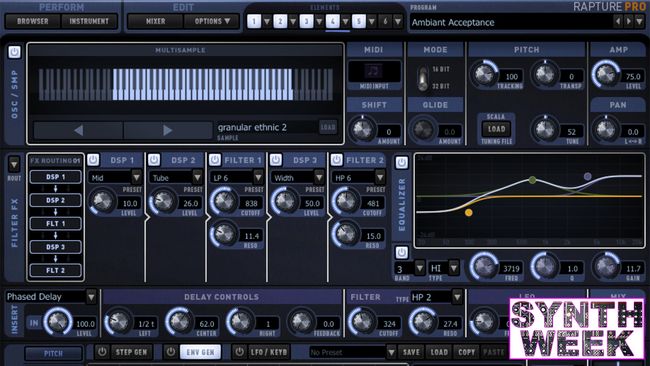Select element 2 tab

pos(280,21)
